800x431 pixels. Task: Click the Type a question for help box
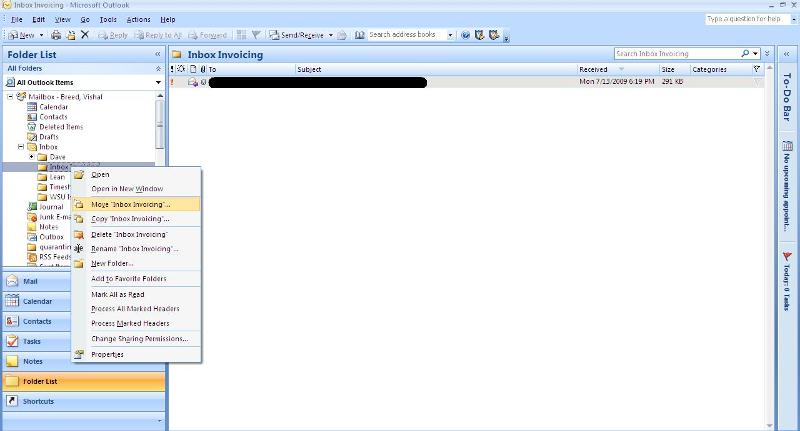(747, 19)
